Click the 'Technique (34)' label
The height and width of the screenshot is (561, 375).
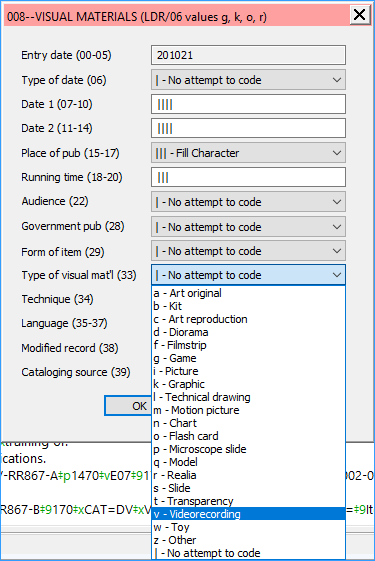click(x=57, y=299)
